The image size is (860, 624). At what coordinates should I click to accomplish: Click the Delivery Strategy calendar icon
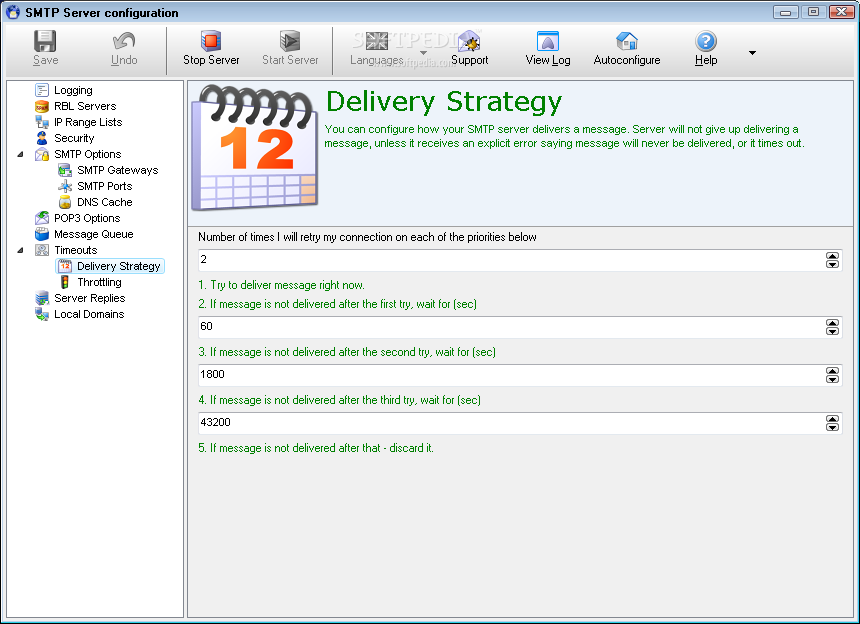coord(65,266)
